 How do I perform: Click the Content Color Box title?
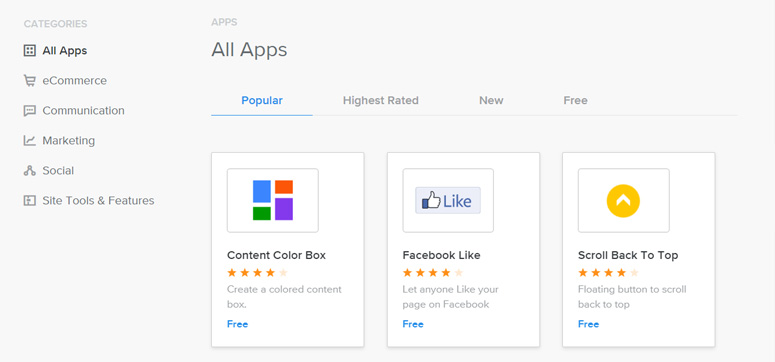click(276, 255)
